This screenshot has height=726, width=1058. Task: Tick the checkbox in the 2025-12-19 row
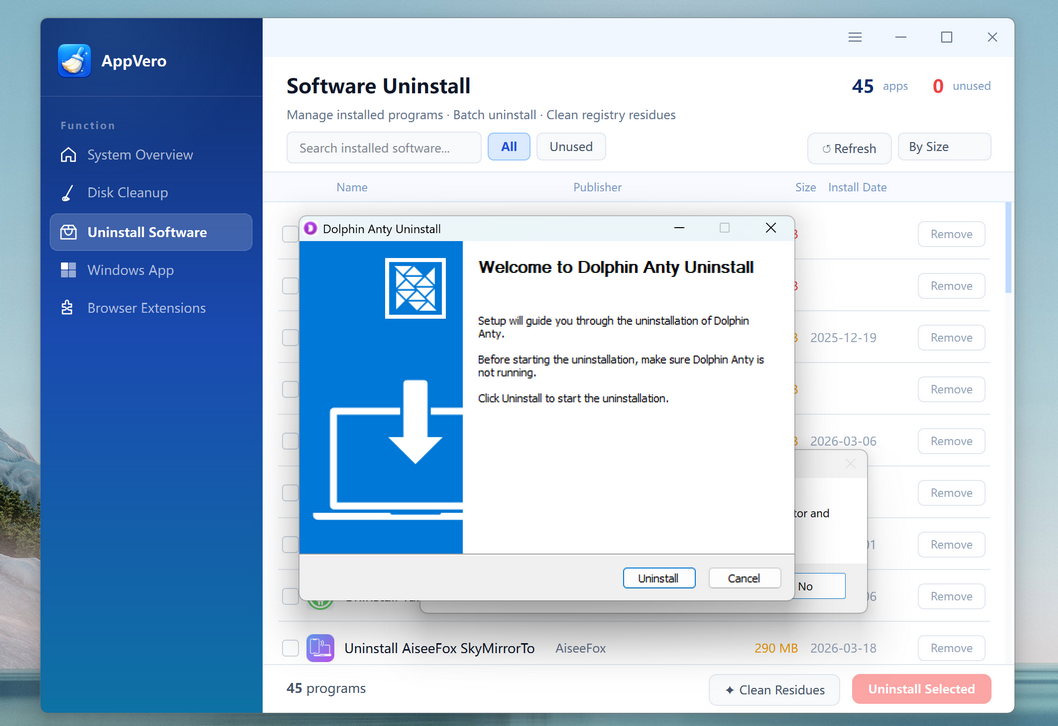(x=290, y=338)
